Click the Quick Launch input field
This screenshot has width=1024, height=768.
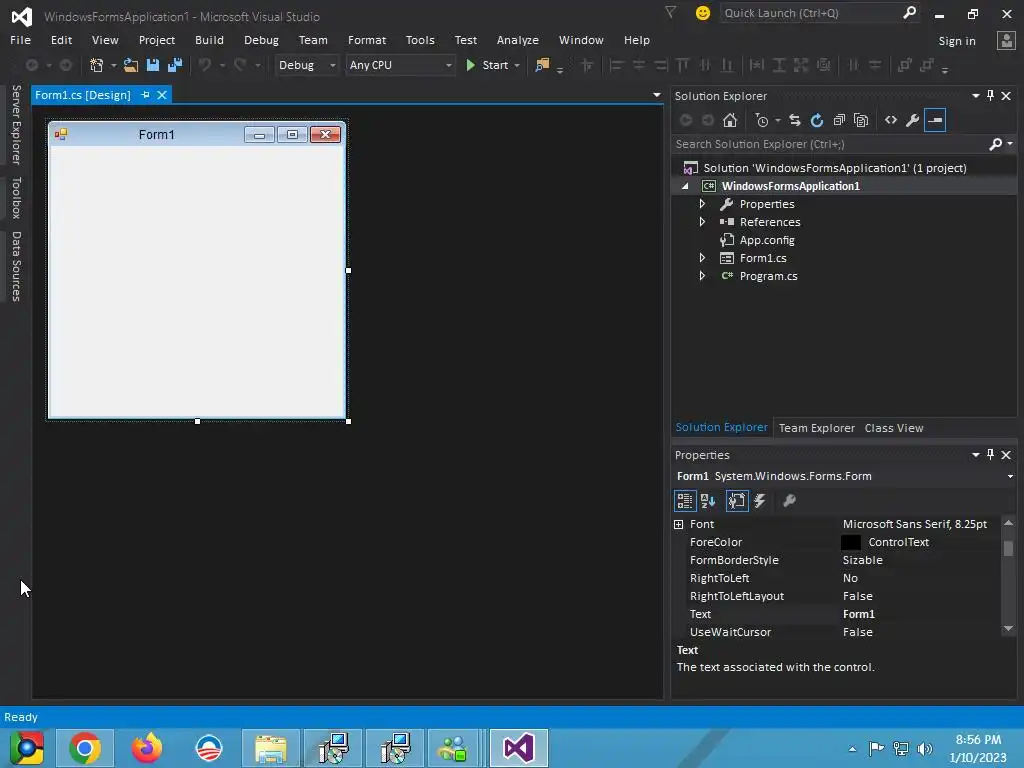click(x=811, y=13)
